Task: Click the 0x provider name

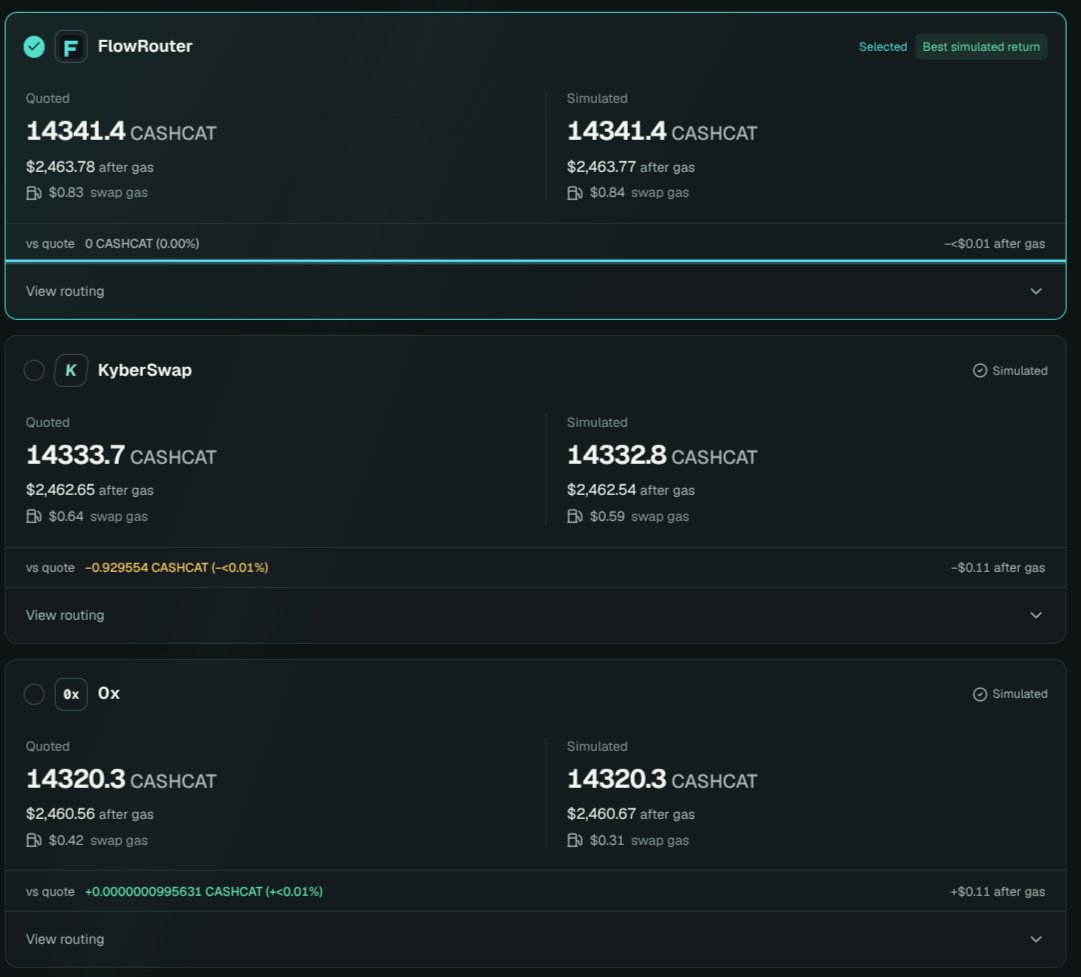Action: coord(109,694)
